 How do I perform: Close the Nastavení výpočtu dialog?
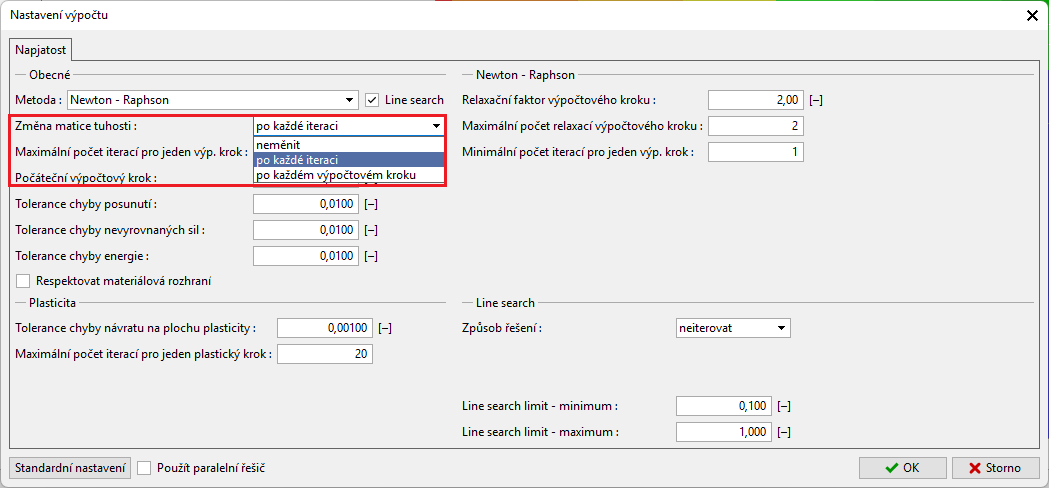(1032, 15)
